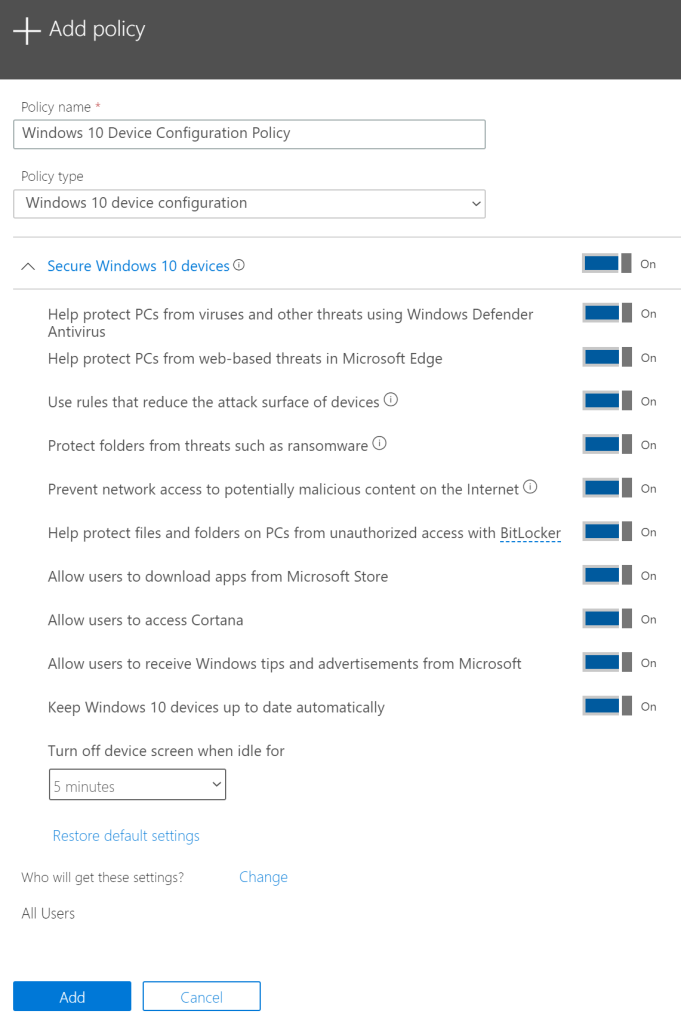Click Restore default settings link

point(126,836)
